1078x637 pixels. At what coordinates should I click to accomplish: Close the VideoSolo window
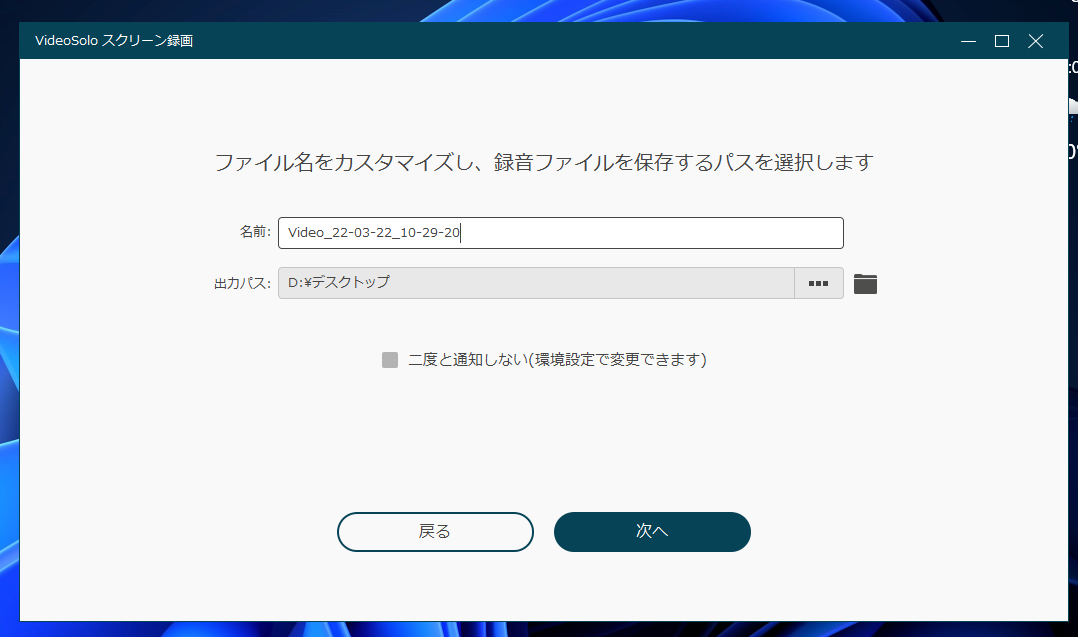tap(1035, 41)
